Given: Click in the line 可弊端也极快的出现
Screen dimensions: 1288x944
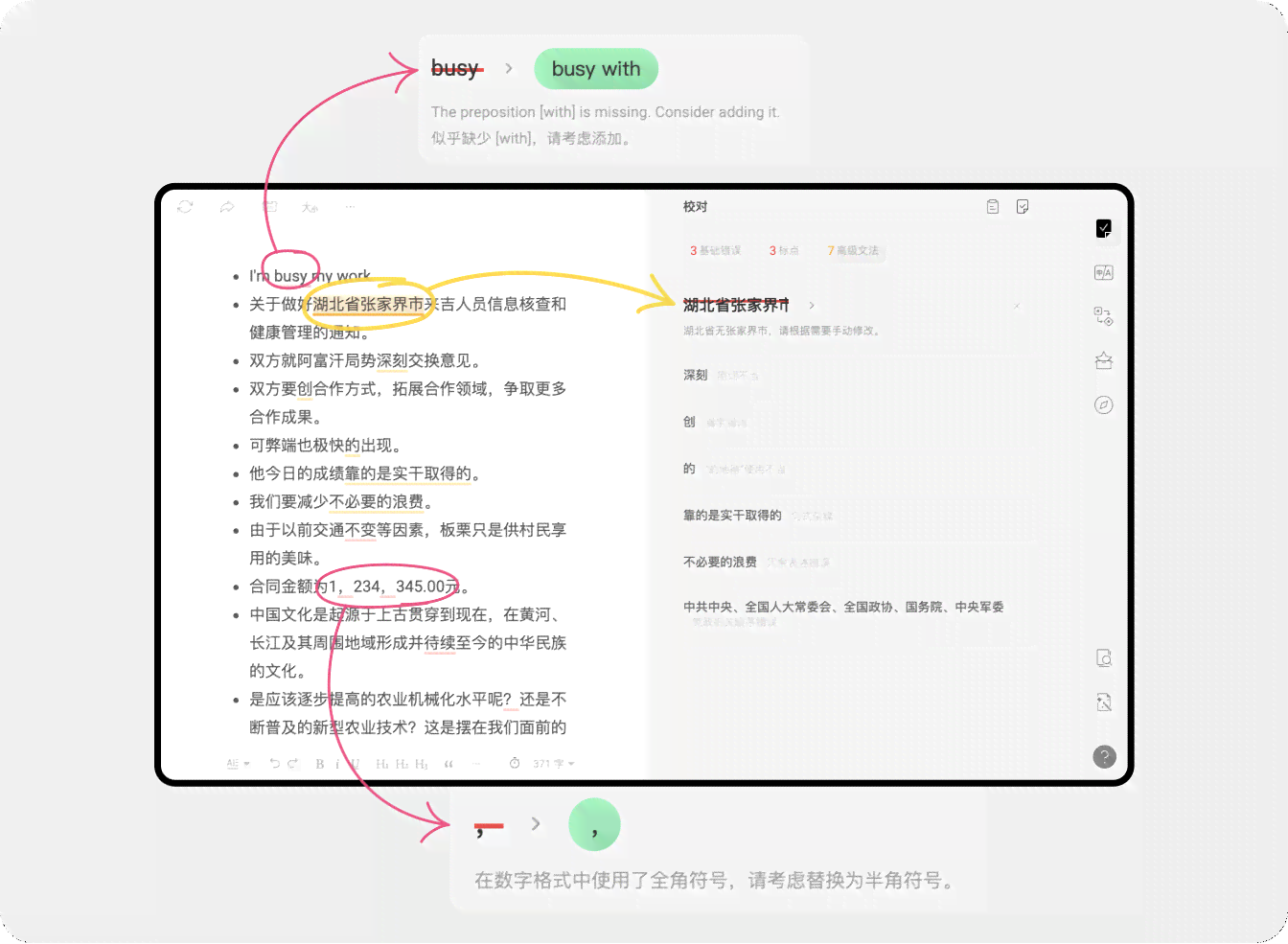Looking at the screenshot, I should (x=325, y=446).
